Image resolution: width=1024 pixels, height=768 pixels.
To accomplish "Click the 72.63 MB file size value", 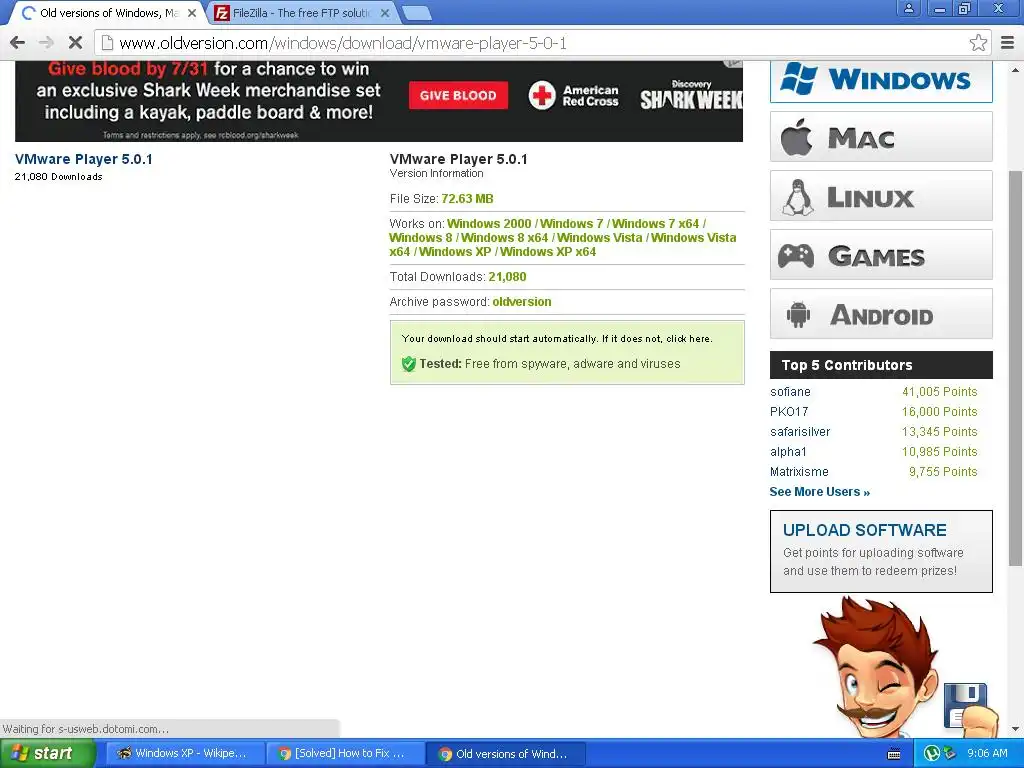I will point(467,199).
